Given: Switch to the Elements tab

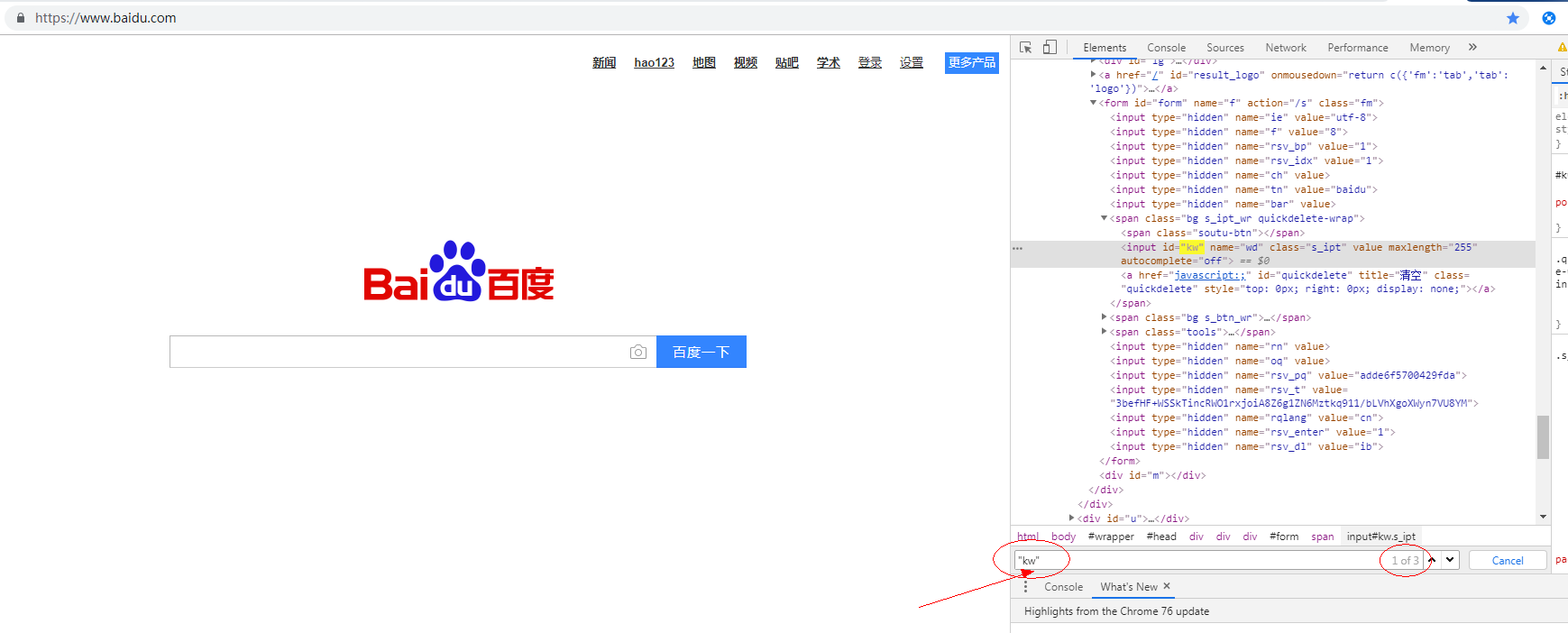Looking at the screenshot, I should click(1105, 48).
